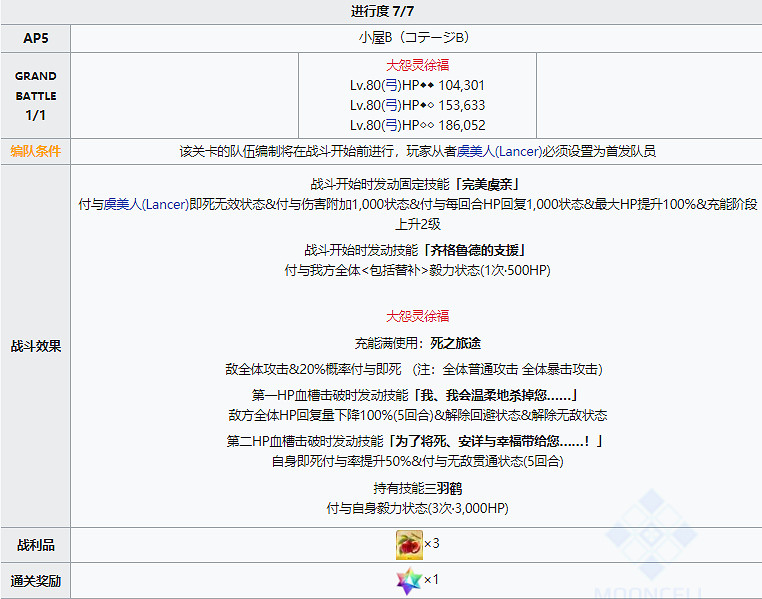Click the 弓 class link on the 186,052 HP line
The height and width of the screenshot is (599, 762).
pos(391,125)
